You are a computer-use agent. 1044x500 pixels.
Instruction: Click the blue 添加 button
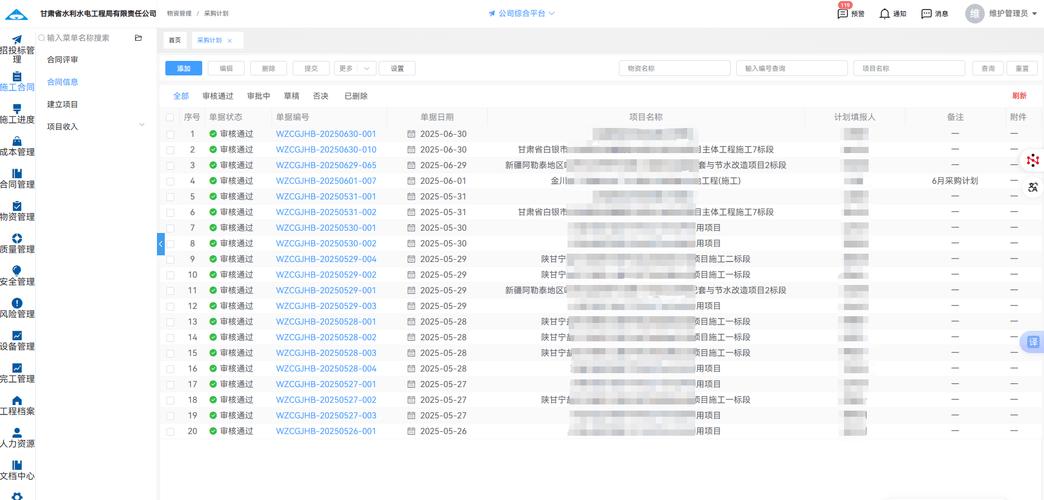coord(184,68)
